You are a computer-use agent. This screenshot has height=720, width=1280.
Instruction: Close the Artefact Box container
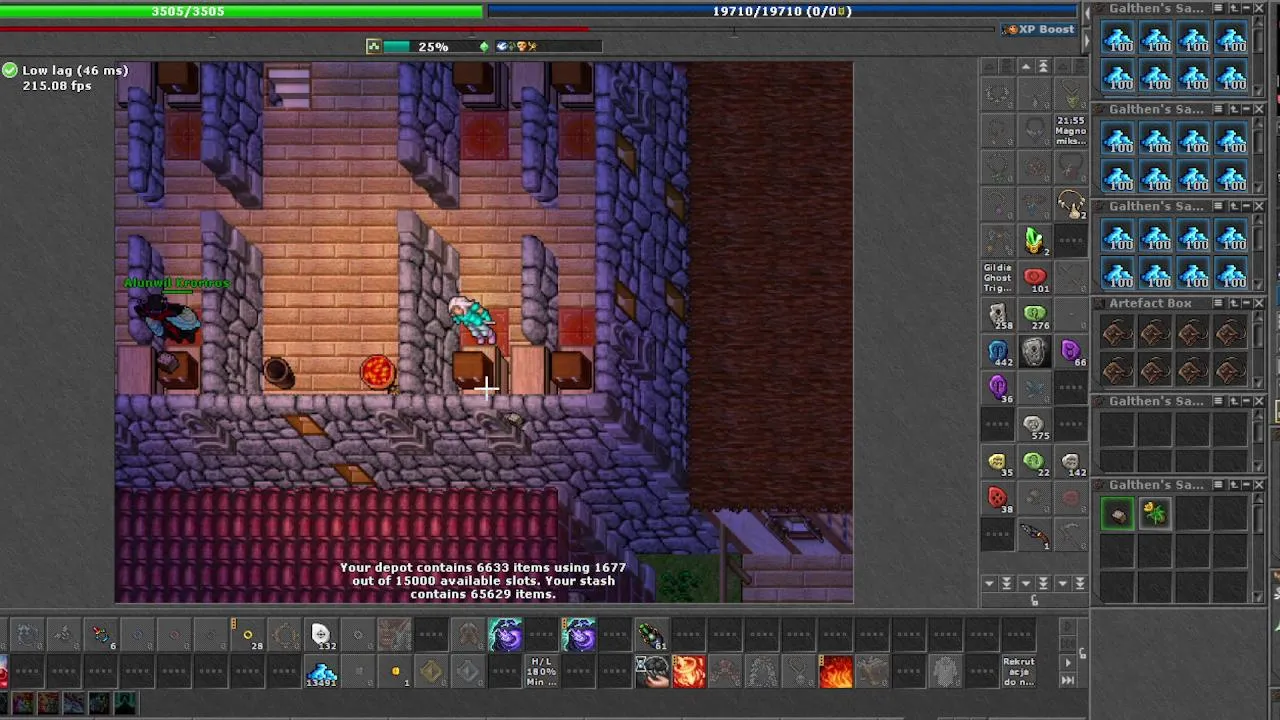point(1258,303)
